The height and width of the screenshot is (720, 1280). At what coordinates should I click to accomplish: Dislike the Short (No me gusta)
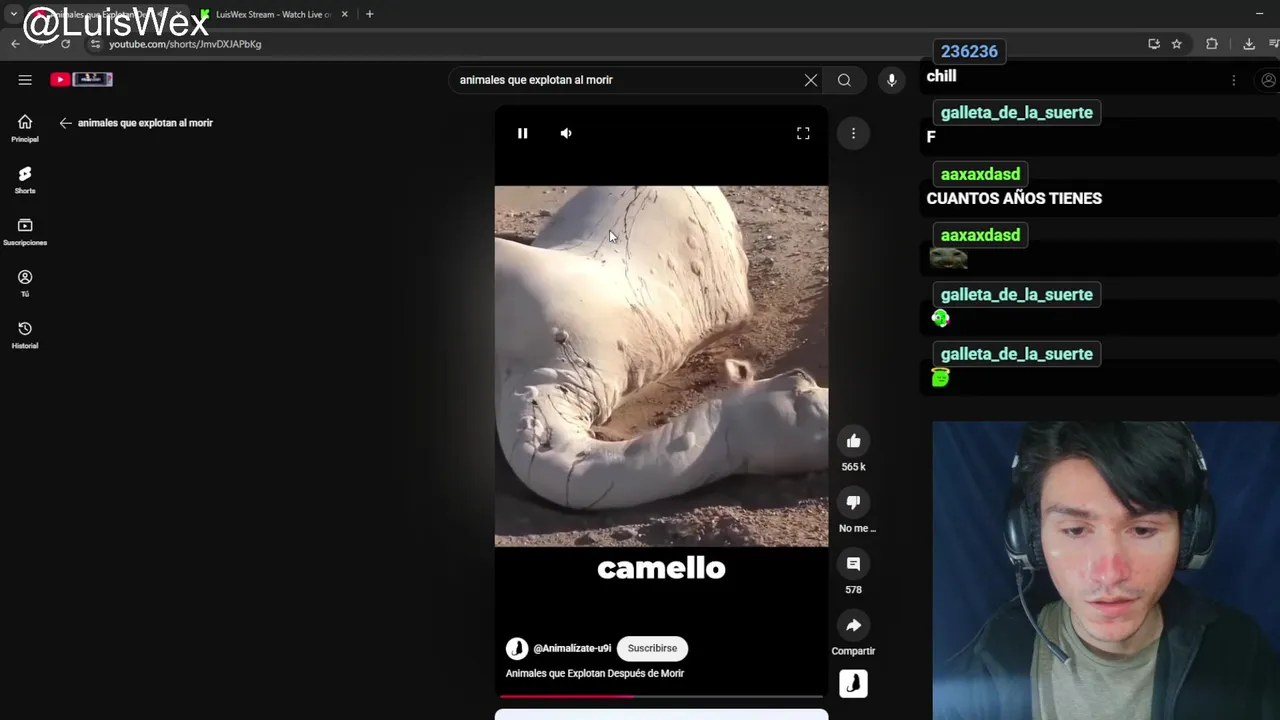[x=853, y=502]
